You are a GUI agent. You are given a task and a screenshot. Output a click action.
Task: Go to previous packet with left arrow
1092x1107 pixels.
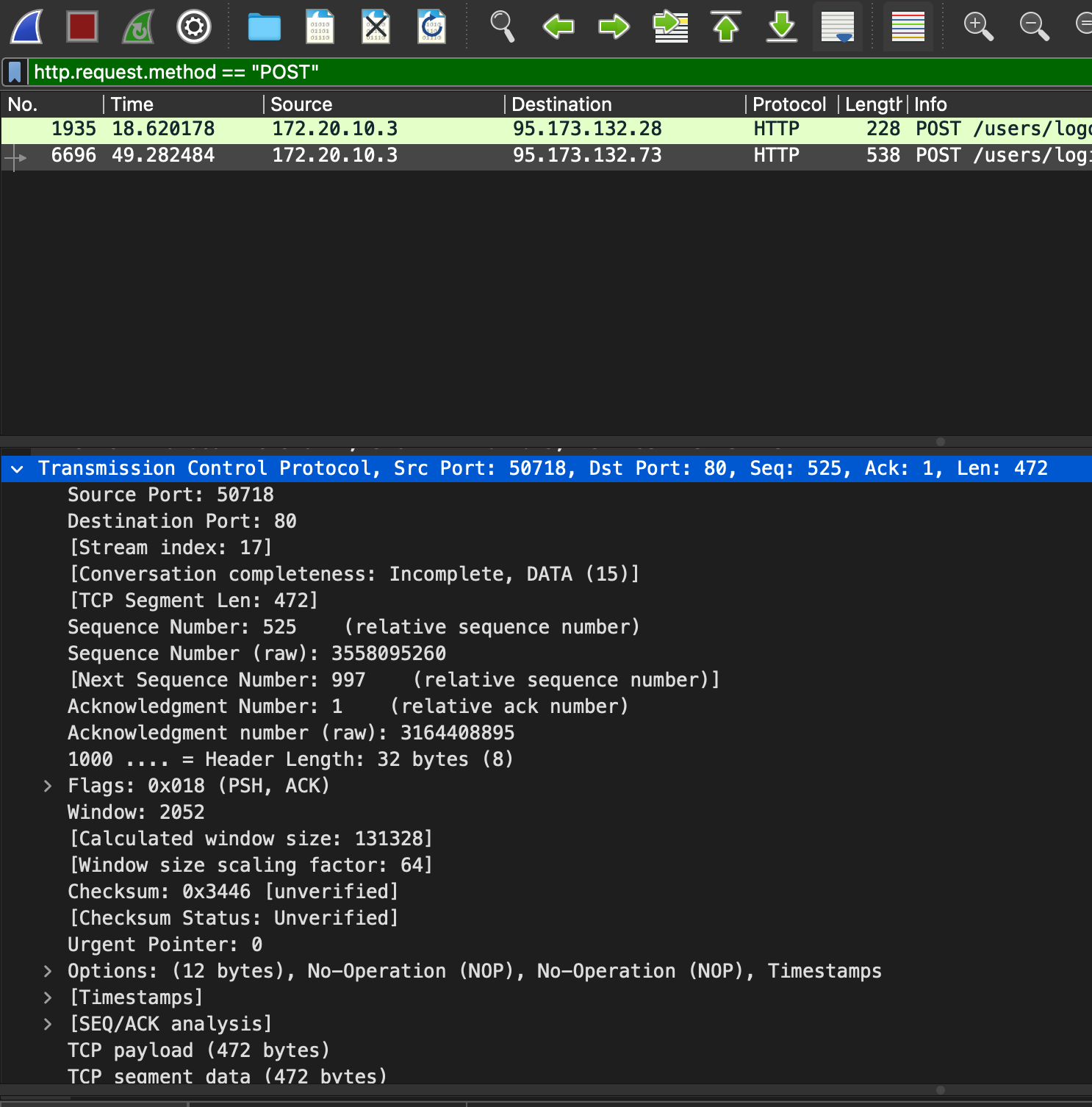click(x=558, y=26)
